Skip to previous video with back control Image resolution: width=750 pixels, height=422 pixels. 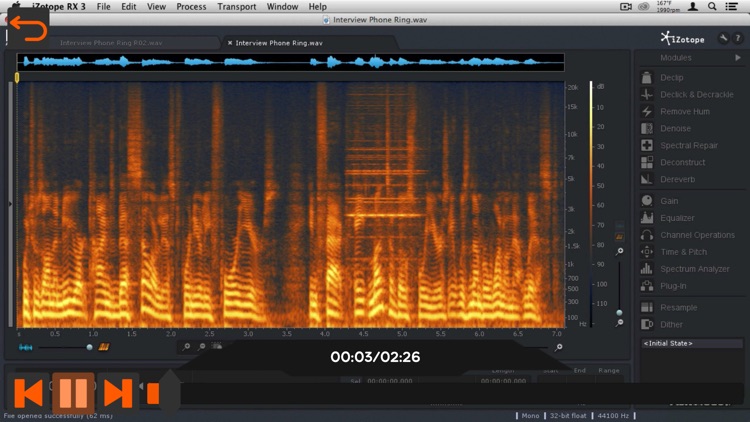click(x=29, y=393)
